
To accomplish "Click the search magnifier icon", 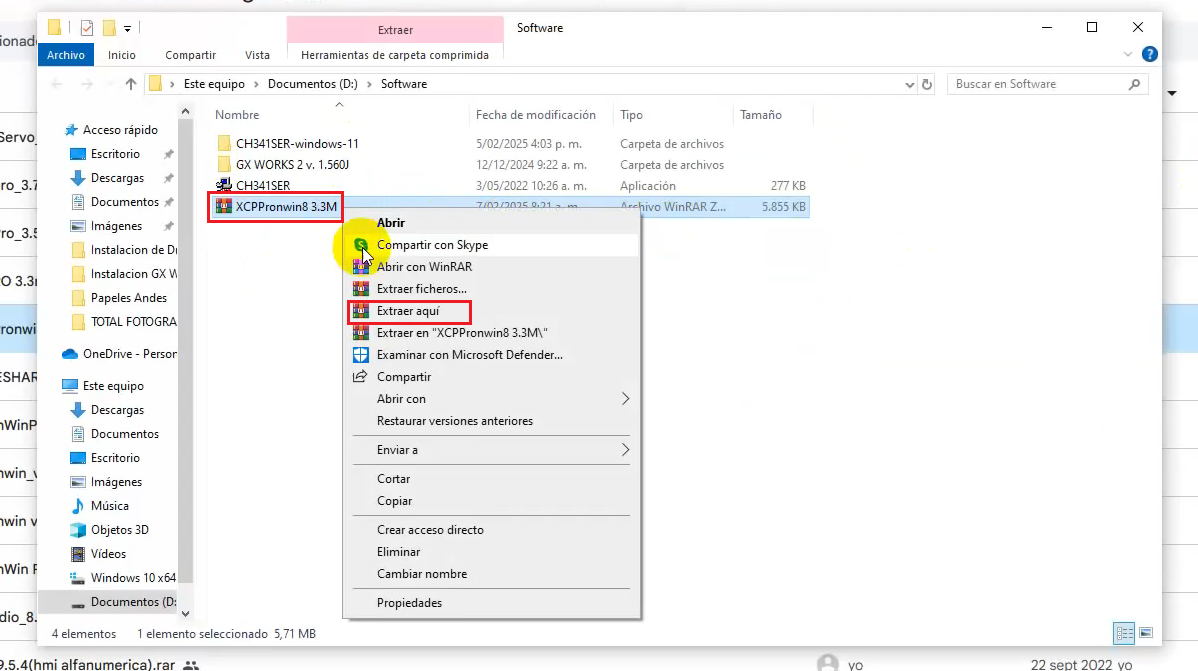I will [1134, 84].
